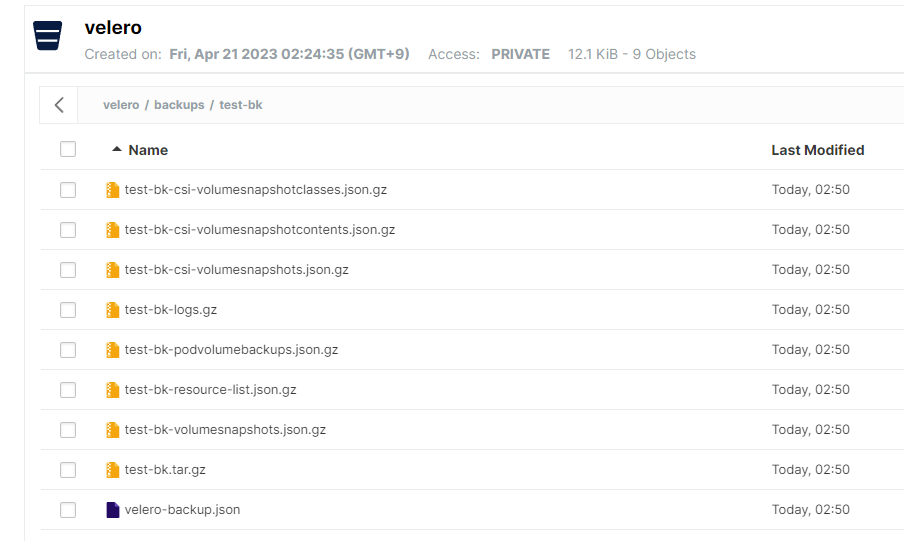
Task: Toggle the select-all checkbox in the header
Action: point(68,149)
